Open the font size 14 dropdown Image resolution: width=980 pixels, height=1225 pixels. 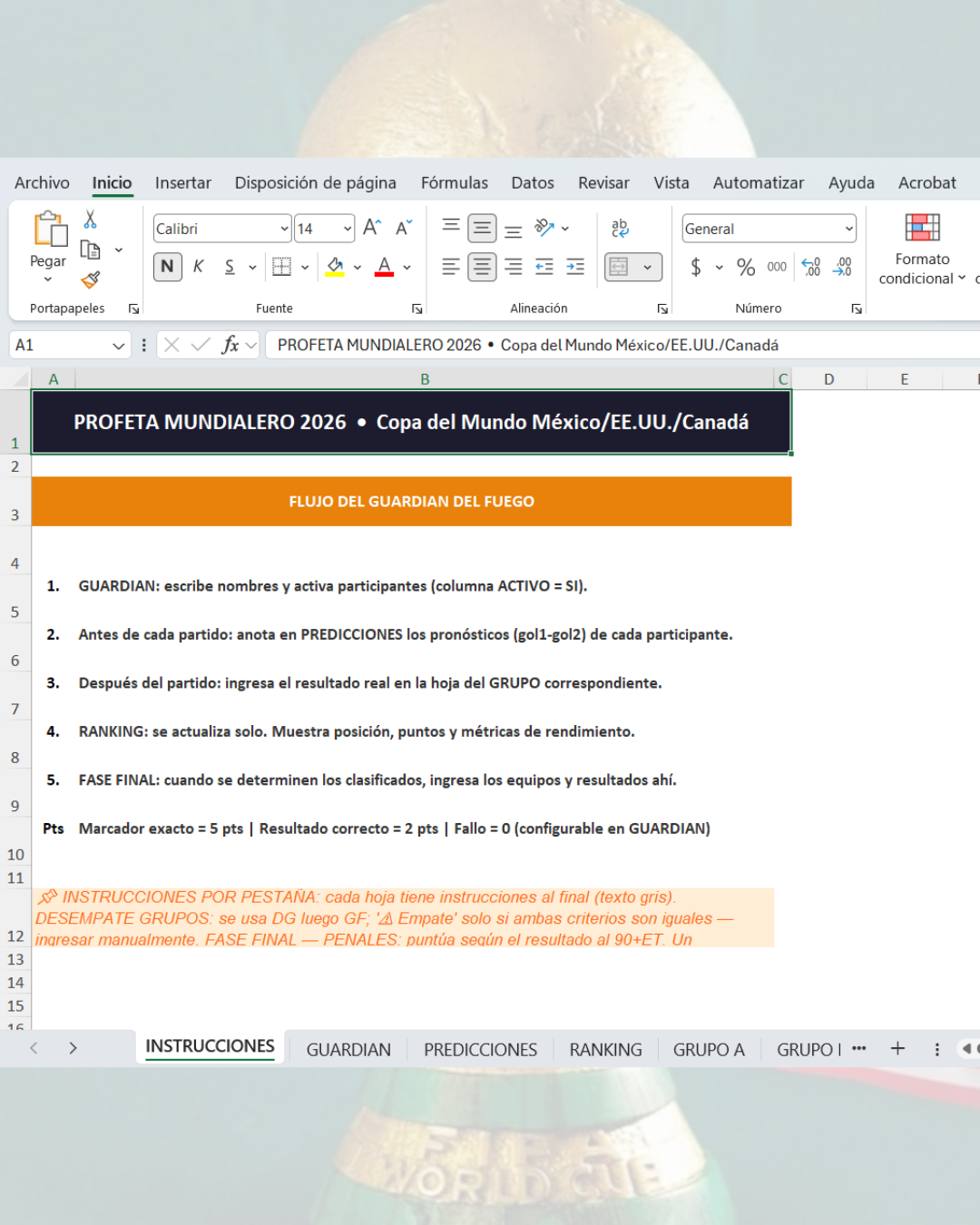pos(348,229)
